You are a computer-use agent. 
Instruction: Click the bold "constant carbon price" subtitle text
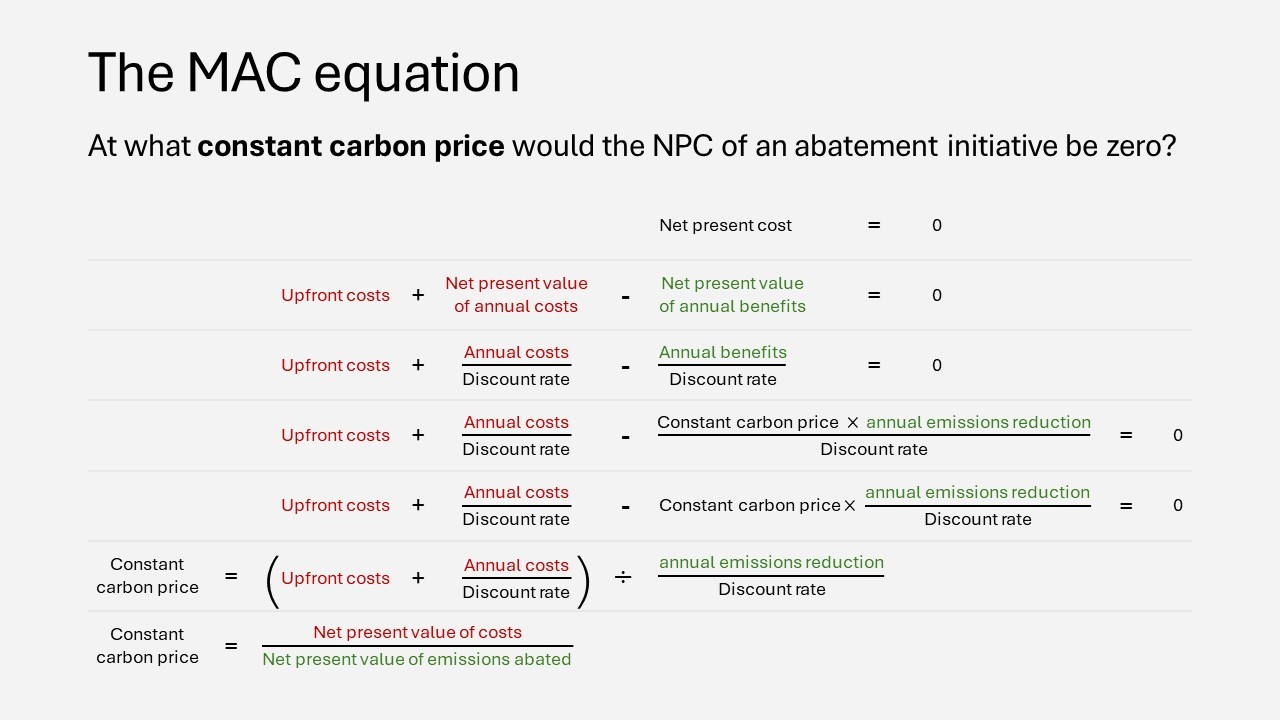click(x=350, y=147)
